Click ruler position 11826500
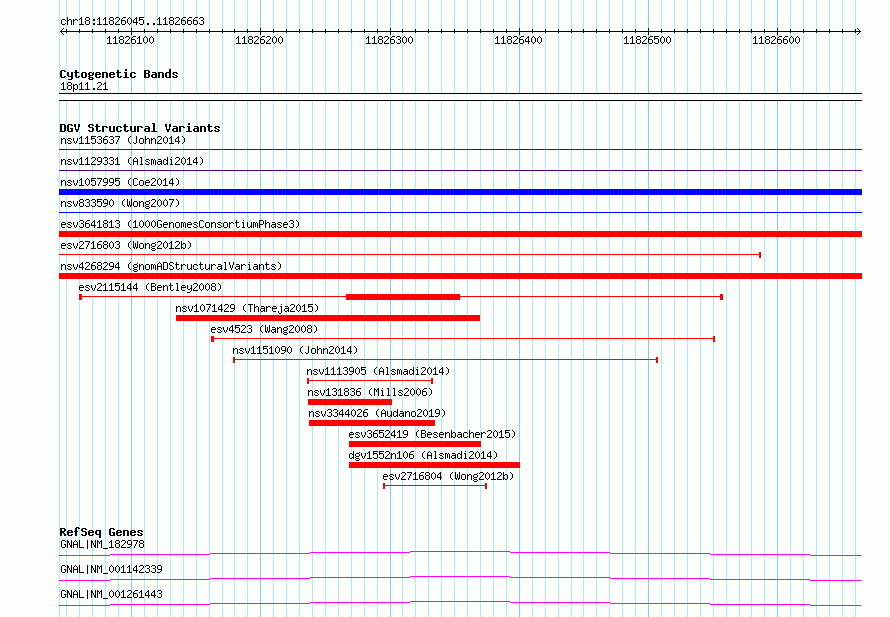The width and height of the screenshot is (890, 617). pyautogui.click(x=647, y=40)
